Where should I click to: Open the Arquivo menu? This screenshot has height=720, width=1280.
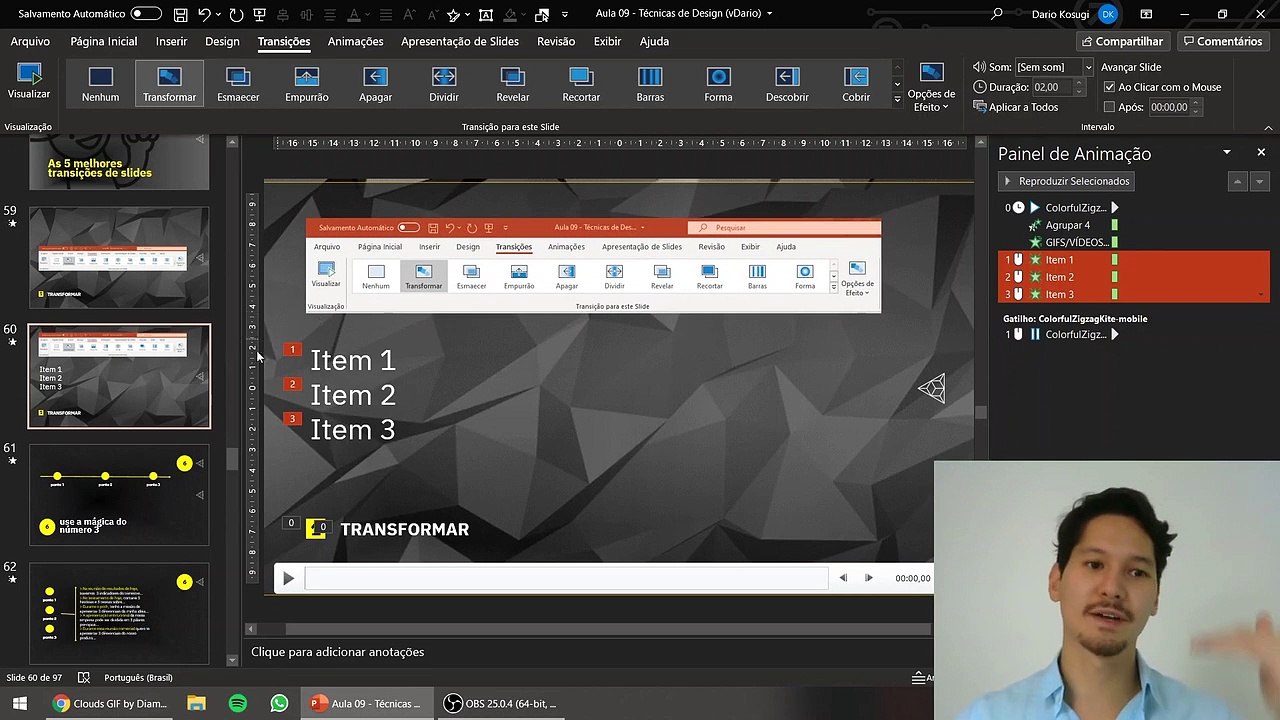click(30, 41)
